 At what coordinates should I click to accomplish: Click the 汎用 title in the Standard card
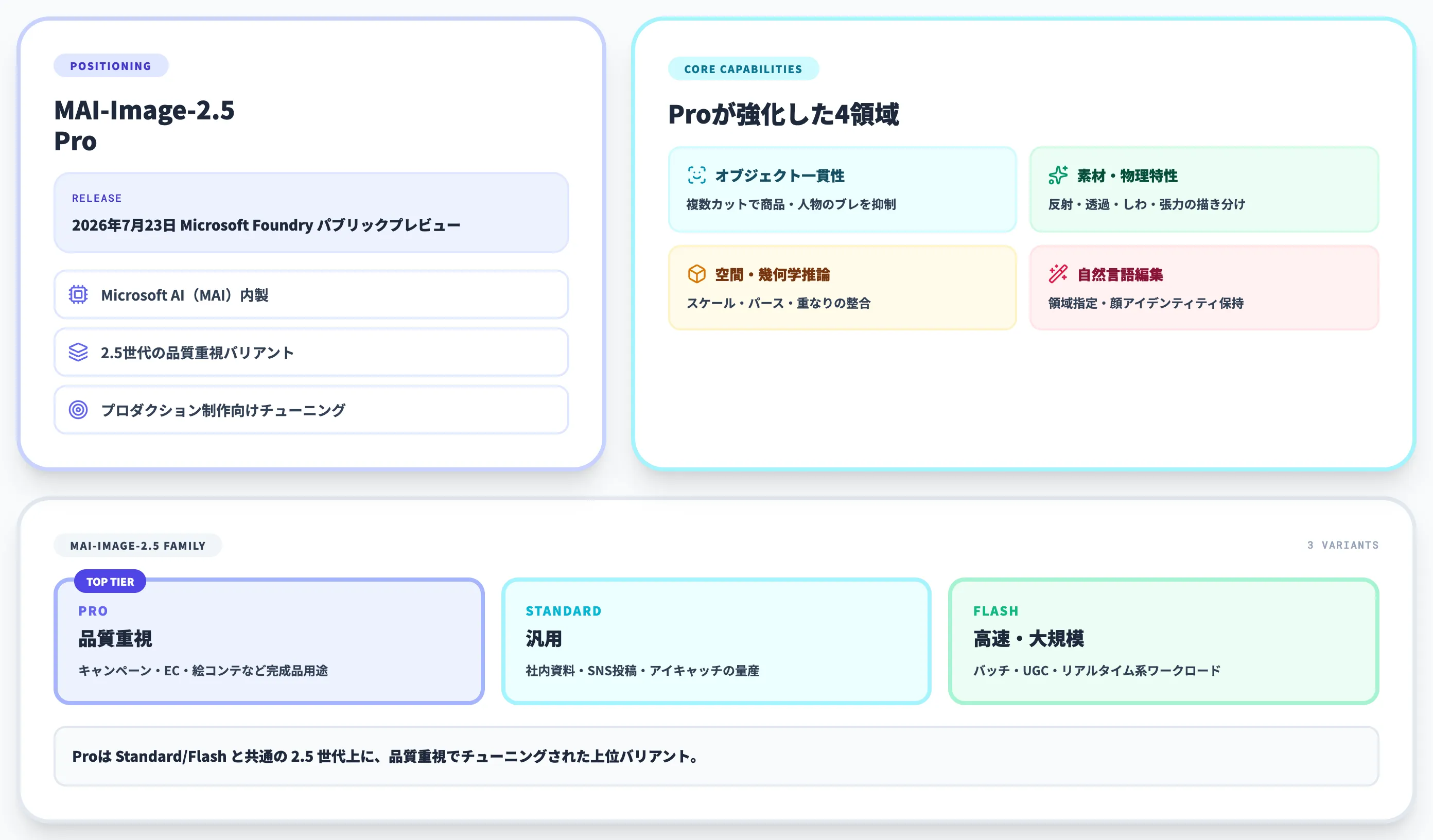click(544, 639)
